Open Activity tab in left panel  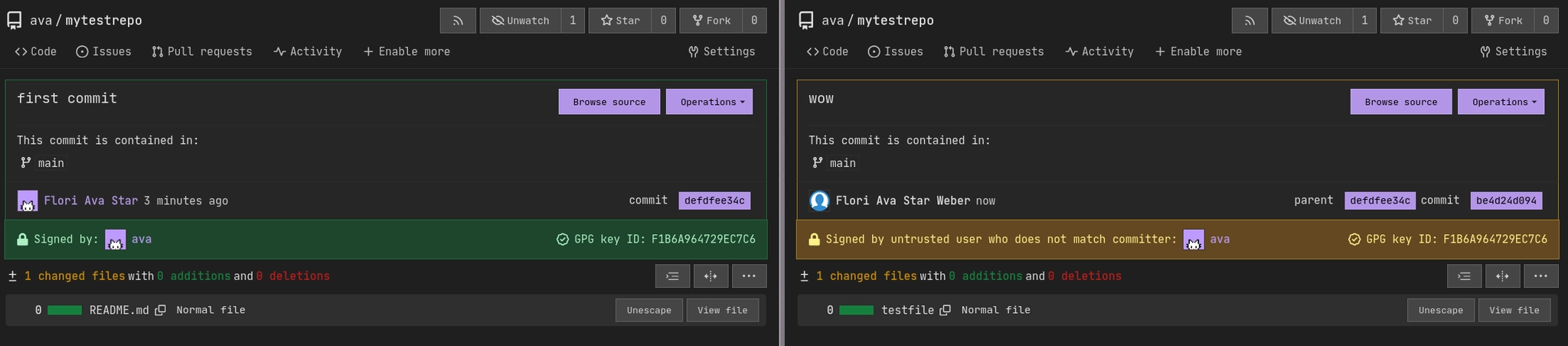308,51
